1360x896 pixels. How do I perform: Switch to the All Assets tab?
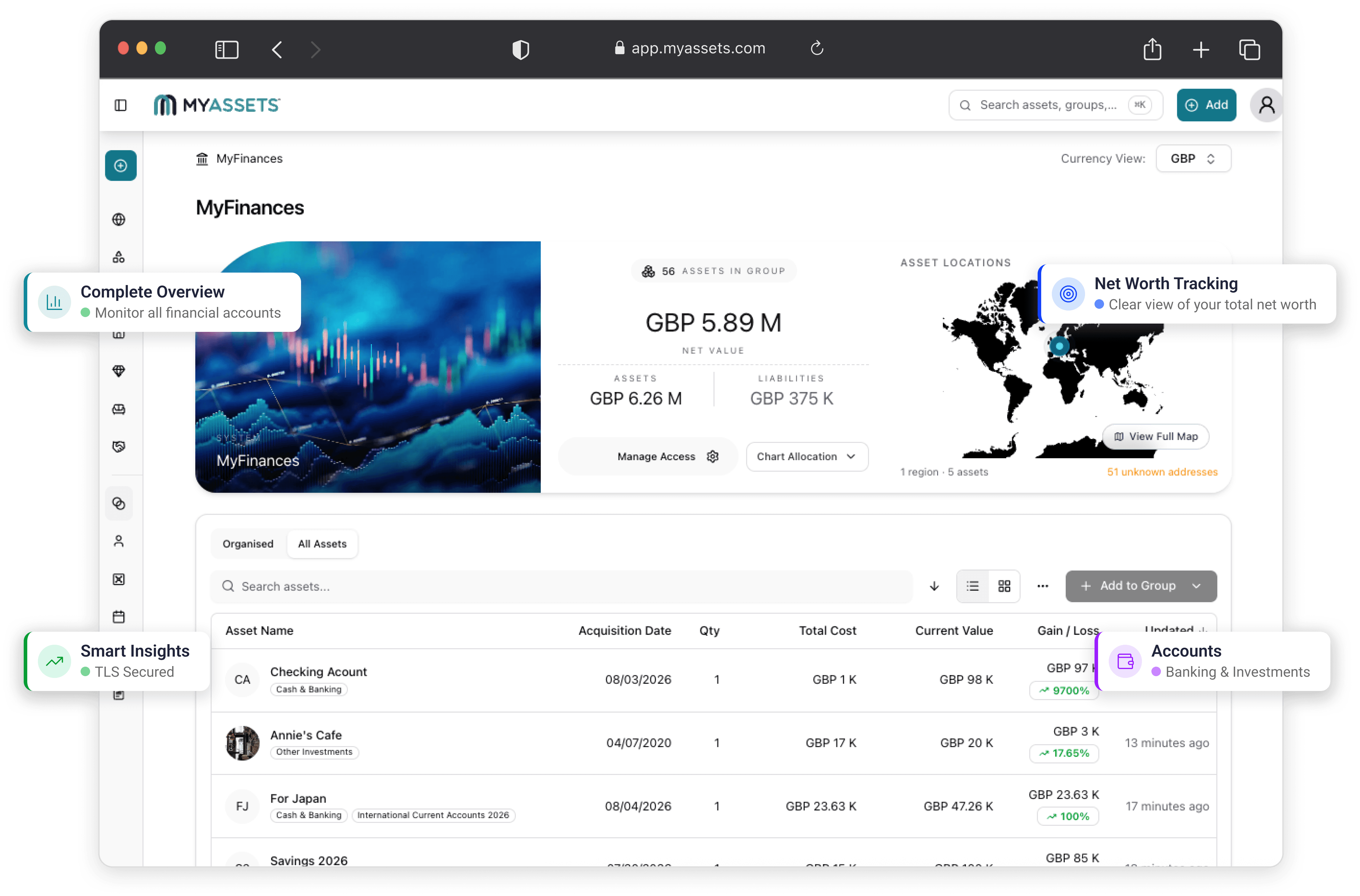(322, 544)
